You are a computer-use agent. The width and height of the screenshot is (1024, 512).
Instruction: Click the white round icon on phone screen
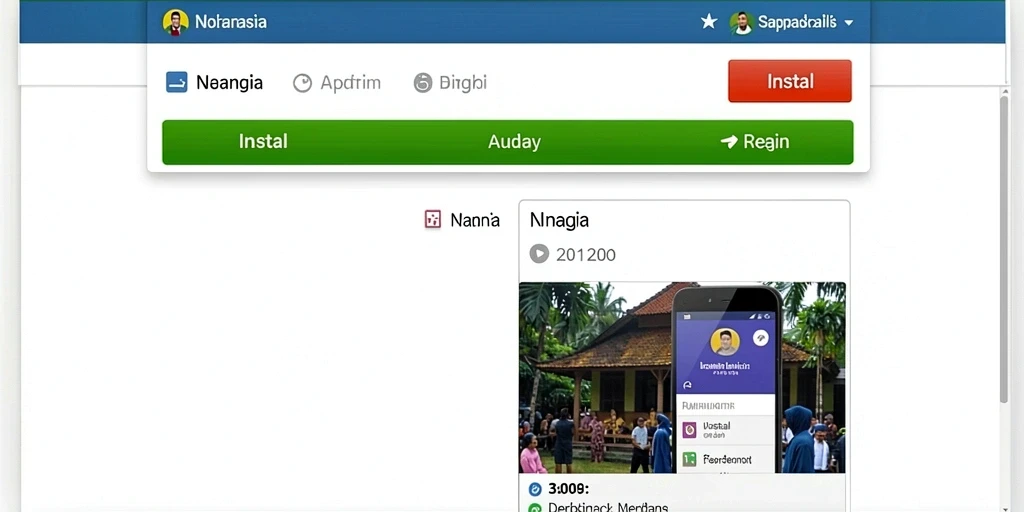tap(761, 338)
